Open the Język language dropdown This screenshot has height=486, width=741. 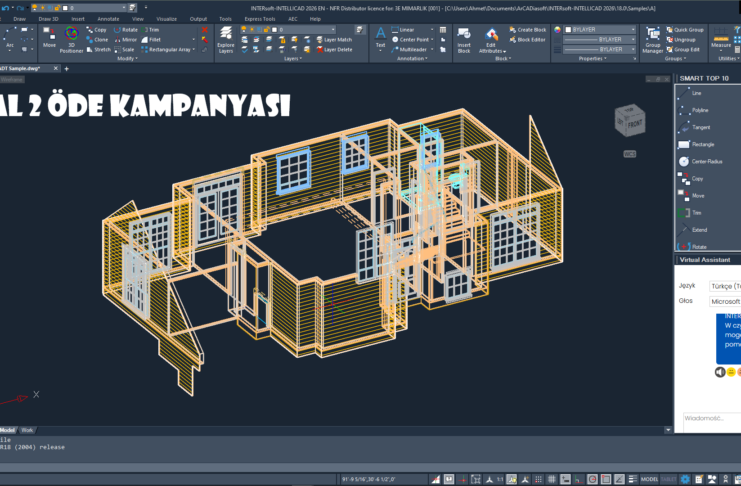723,285
